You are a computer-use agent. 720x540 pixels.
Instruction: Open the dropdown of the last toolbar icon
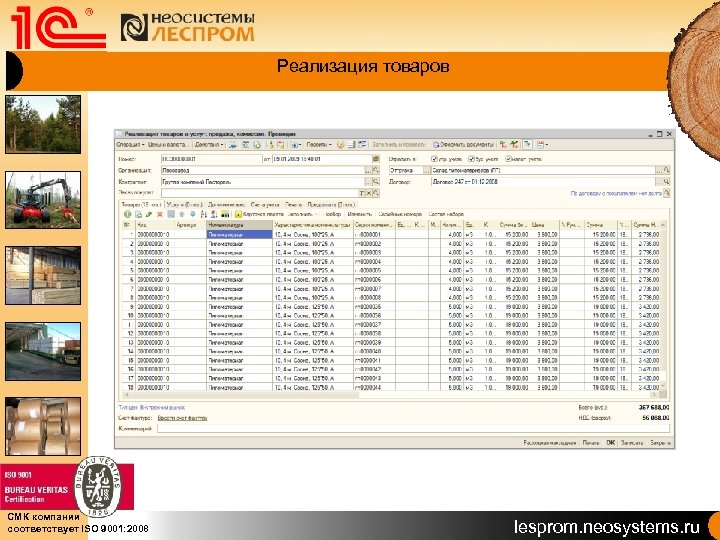pyautogui.click(x=547, y=145)
